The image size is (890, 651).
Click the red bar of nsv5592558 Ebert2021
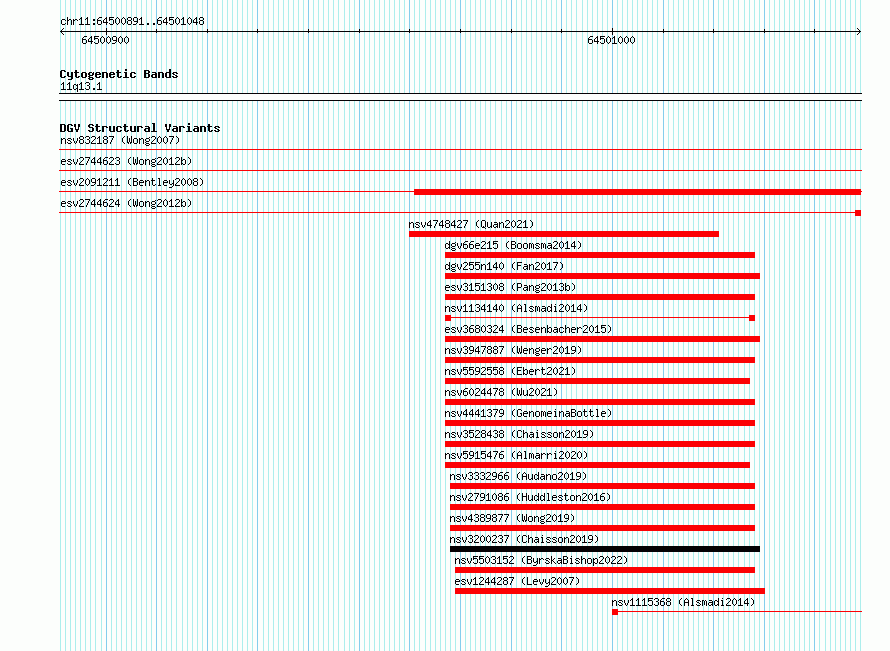coord(597,381)
